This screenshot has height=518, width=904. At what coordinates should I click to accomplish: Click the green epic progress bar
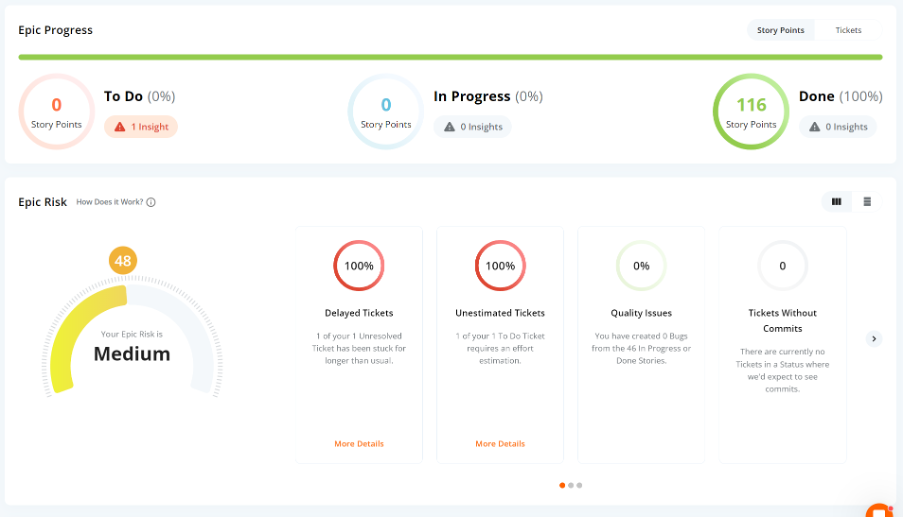(450, 57)
